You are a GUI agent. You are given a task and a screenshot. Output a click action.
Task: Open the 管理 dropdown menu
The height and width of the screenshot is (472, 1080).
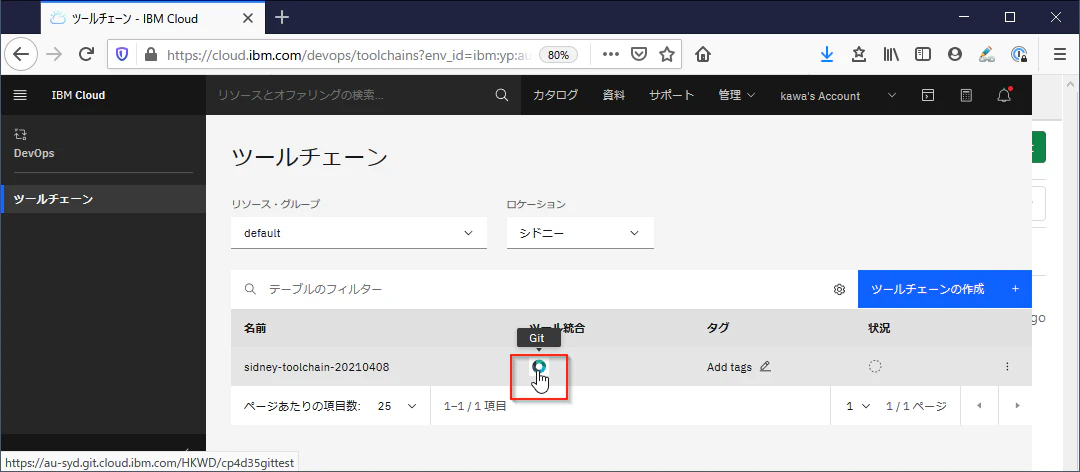(737, 95)
